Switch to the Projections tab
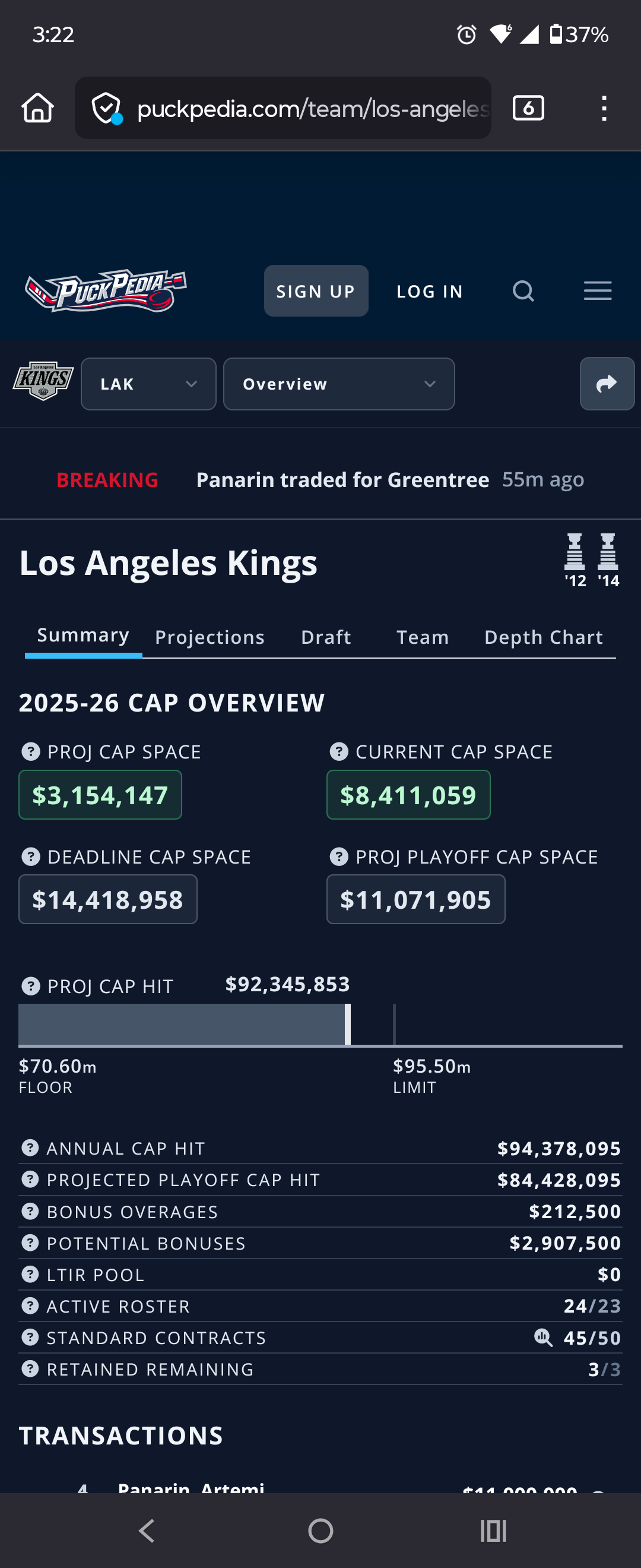The image size is (641, 1568). coord(210,637)
